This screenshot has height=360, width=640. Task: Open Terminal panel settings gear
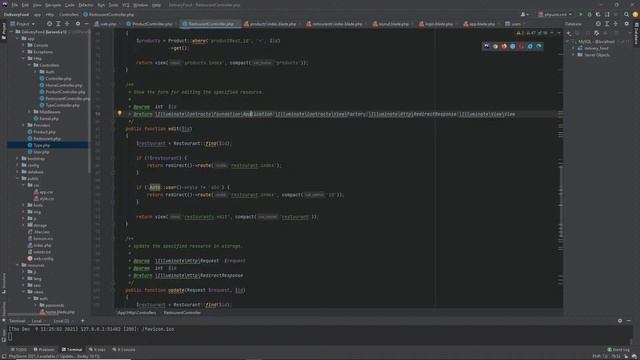click(x=620, y=321)
